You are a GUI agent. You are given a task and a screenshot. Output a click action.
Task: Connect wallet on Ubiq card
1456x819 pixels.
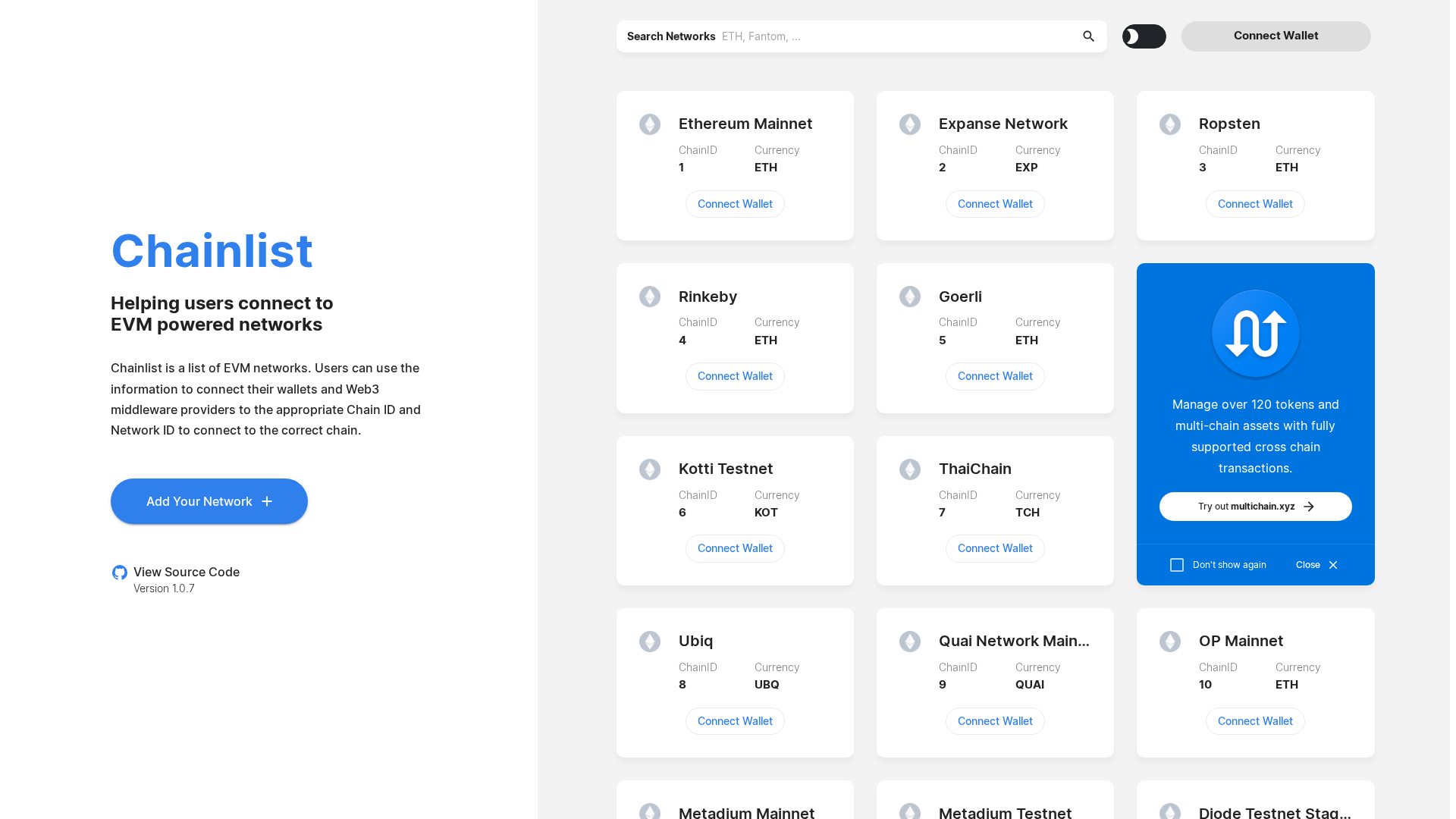tap(735, 721)
